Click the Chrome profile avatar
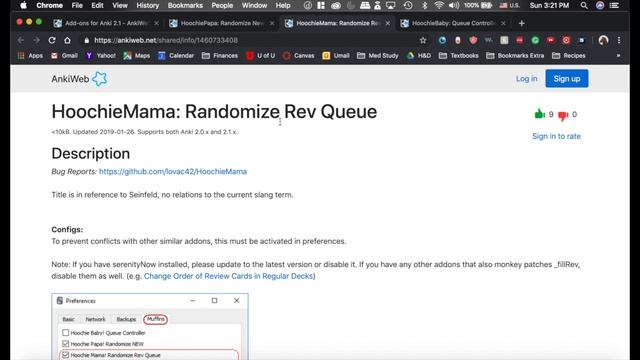Image resolution: width=640 pixels, height=360 pixels. pos(603,40)
